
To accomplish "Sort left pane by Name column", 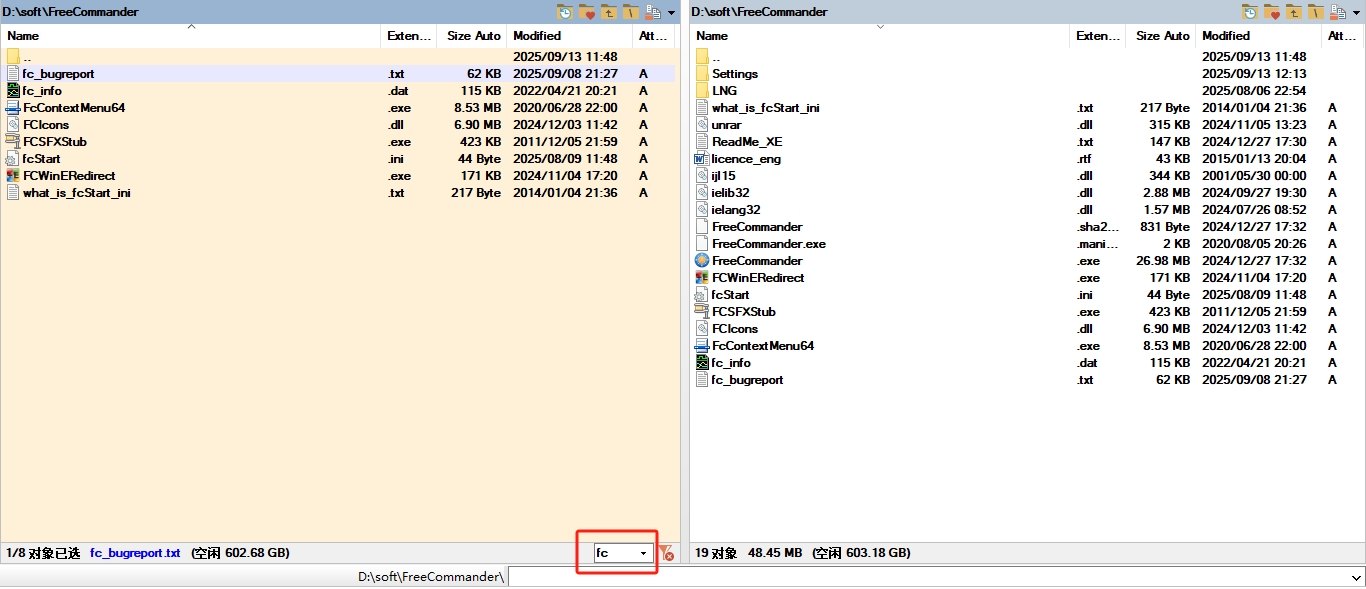I will tap(191, 36).
